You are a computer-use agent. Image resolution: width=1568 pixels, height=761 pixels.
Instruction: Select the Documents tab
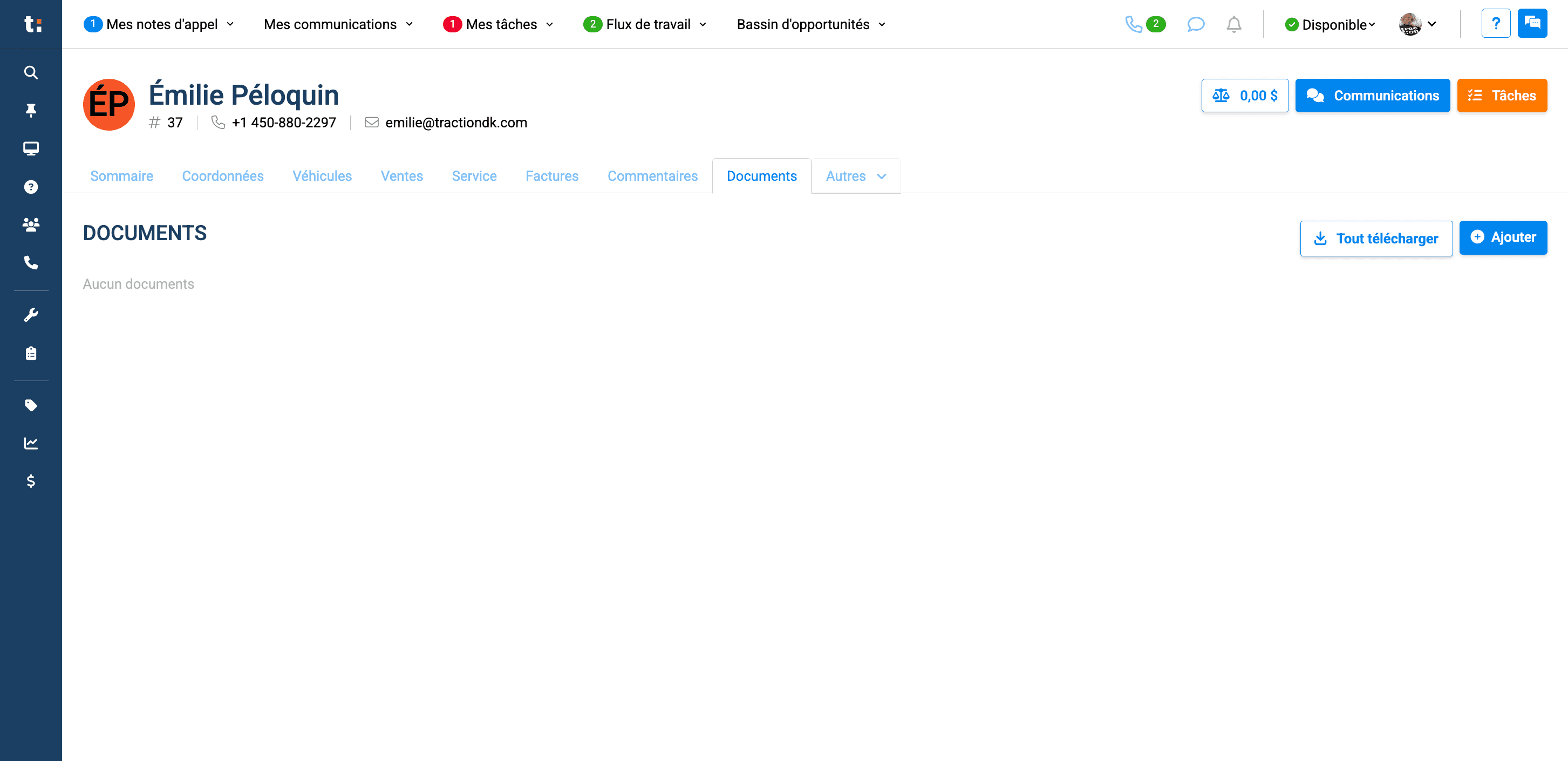point(761,176)
